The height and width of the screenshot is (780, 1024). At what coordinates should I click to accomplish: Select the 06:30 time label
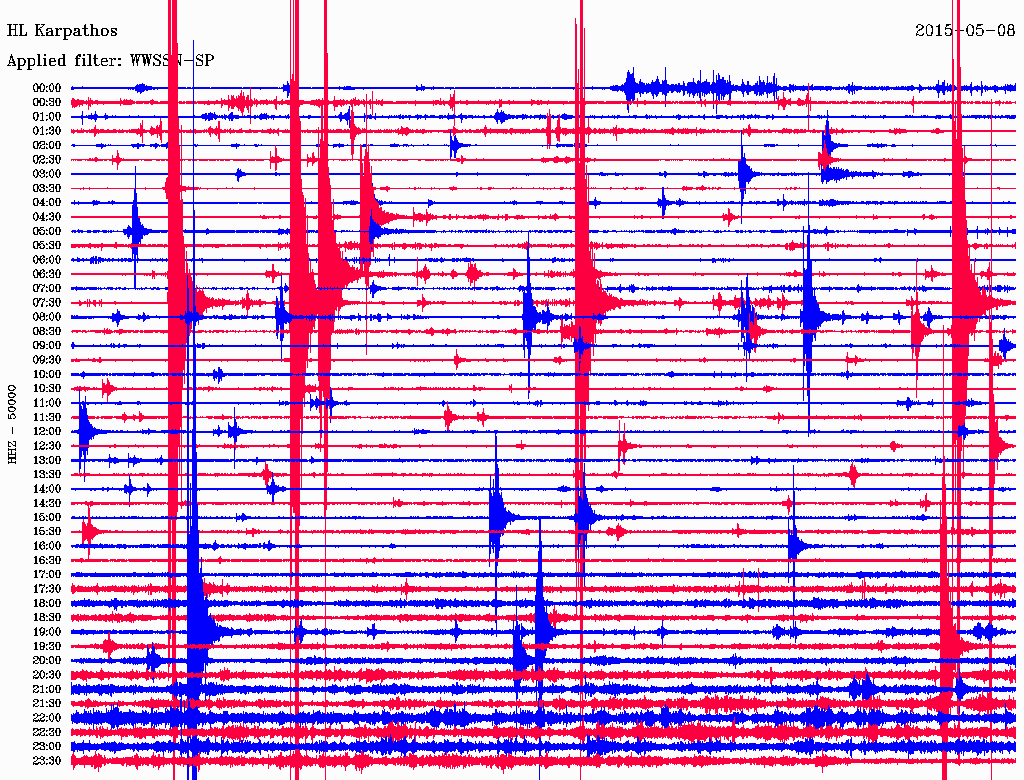[x=47, y=274]
